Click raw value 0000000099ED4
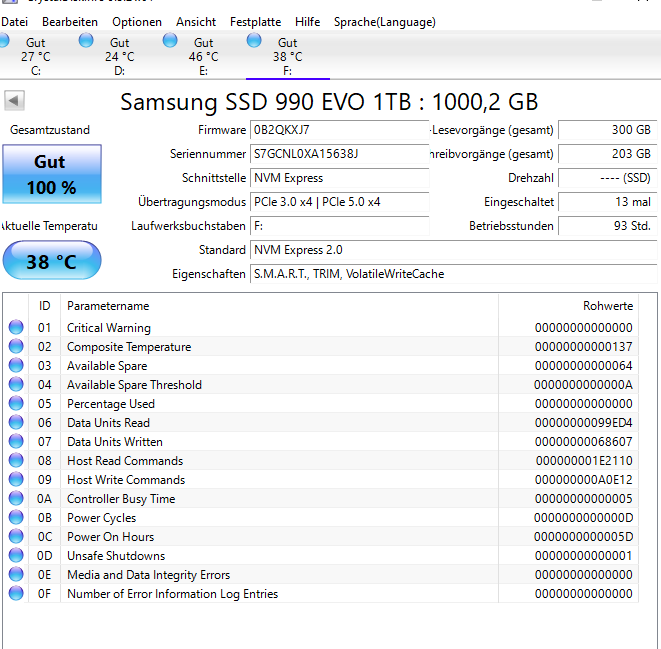Image resolution: width=661 pixels, height=649 pixels. [584, 423]
